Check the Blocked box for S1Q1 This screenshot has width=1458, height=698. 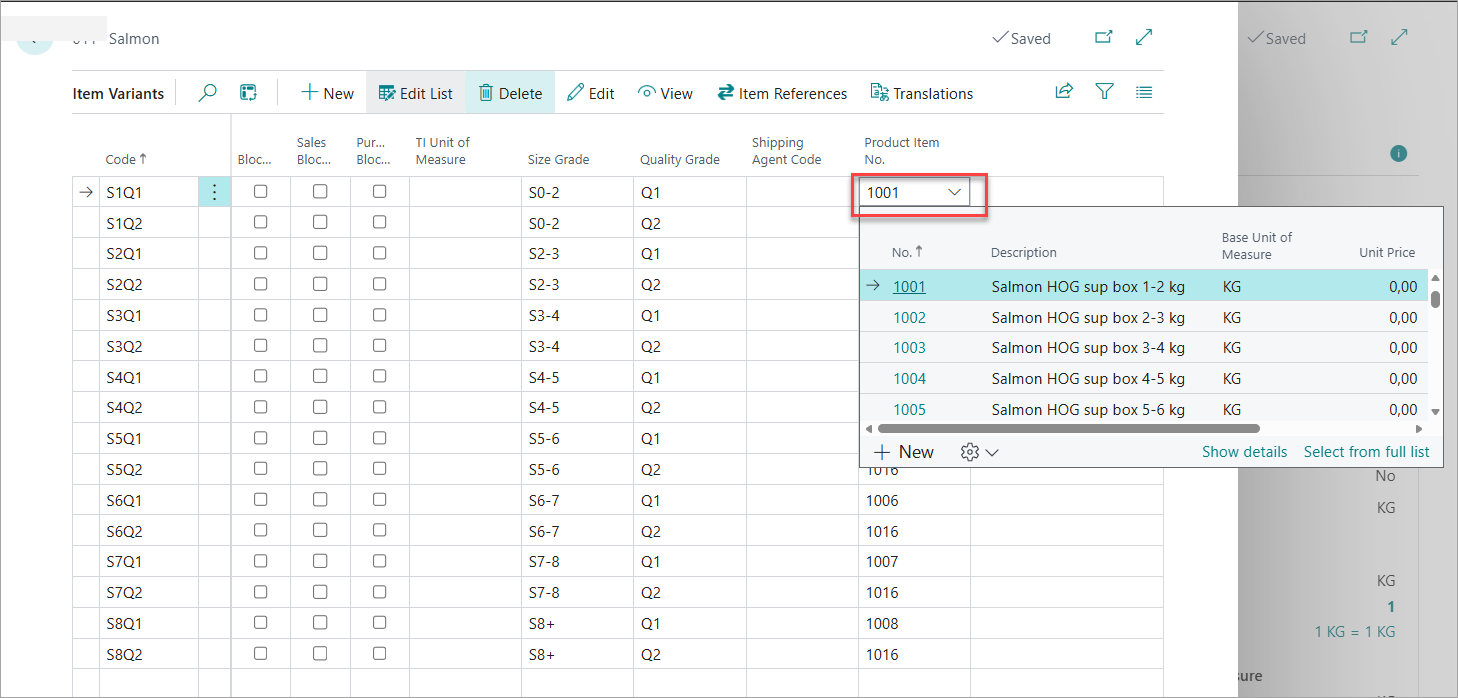(261, 192)
